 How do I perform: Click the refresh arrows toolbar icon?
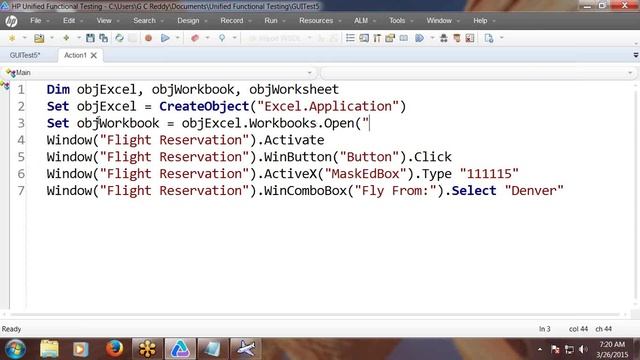(119, 38)
